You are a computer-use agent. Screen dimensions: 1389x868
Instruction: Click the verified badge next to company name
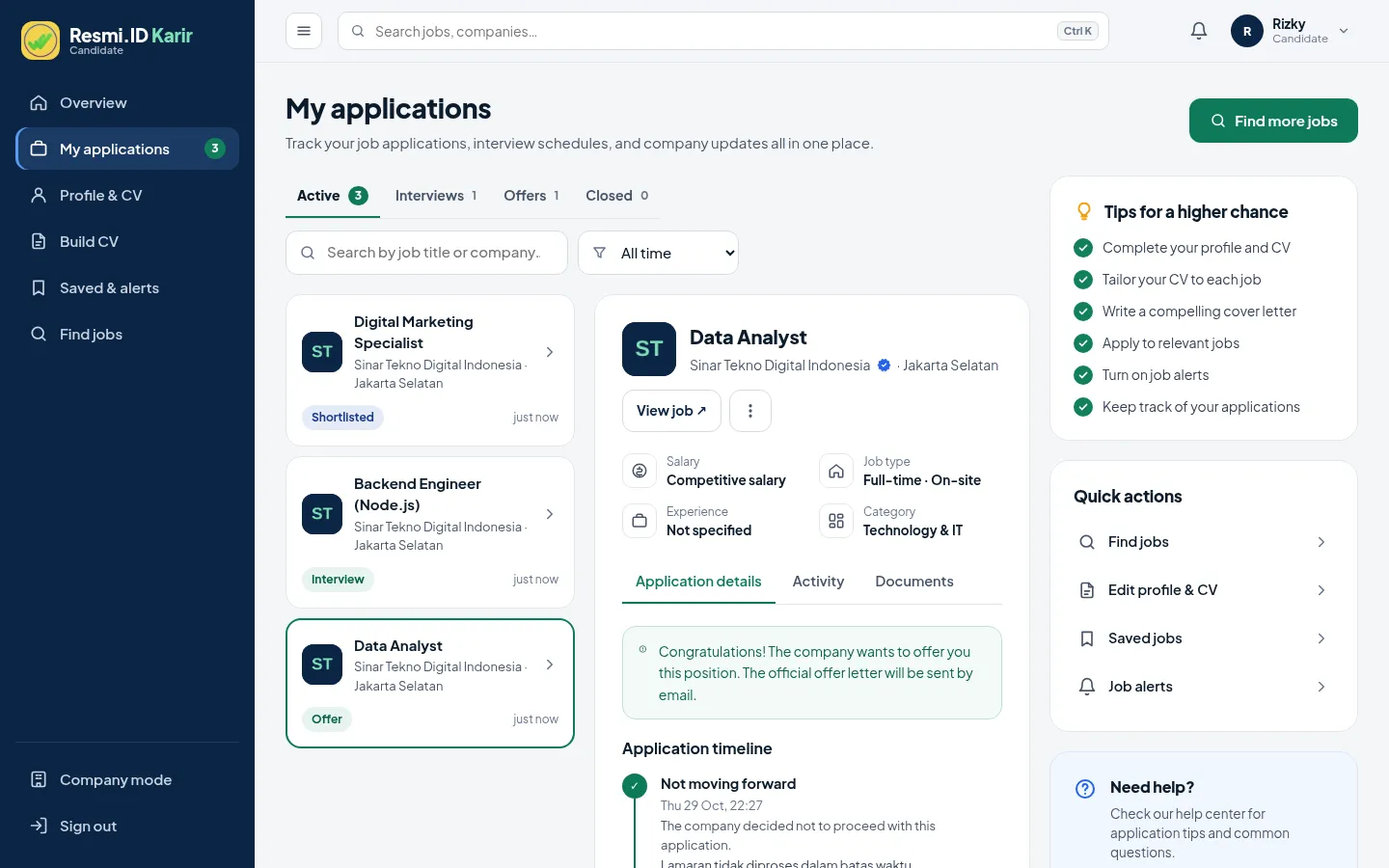tap(884, 366)
